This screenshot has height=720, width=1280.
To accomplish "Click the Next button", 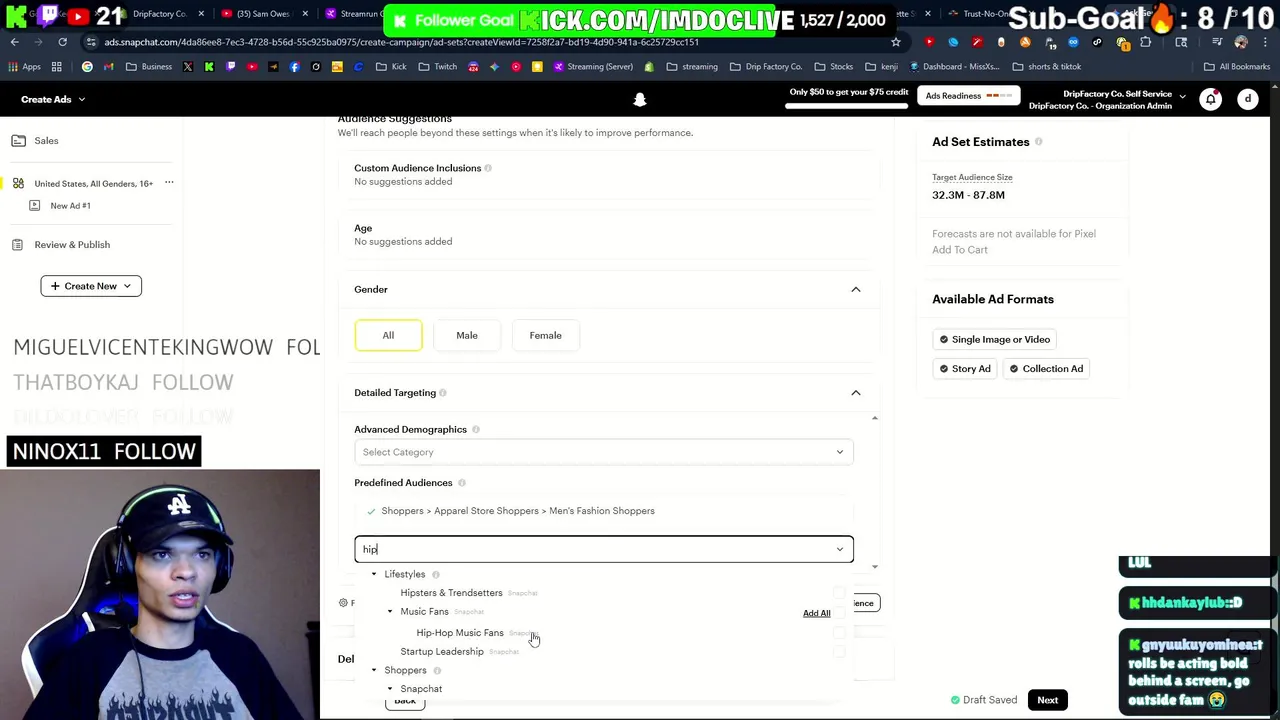I will tap(1047, 700).
